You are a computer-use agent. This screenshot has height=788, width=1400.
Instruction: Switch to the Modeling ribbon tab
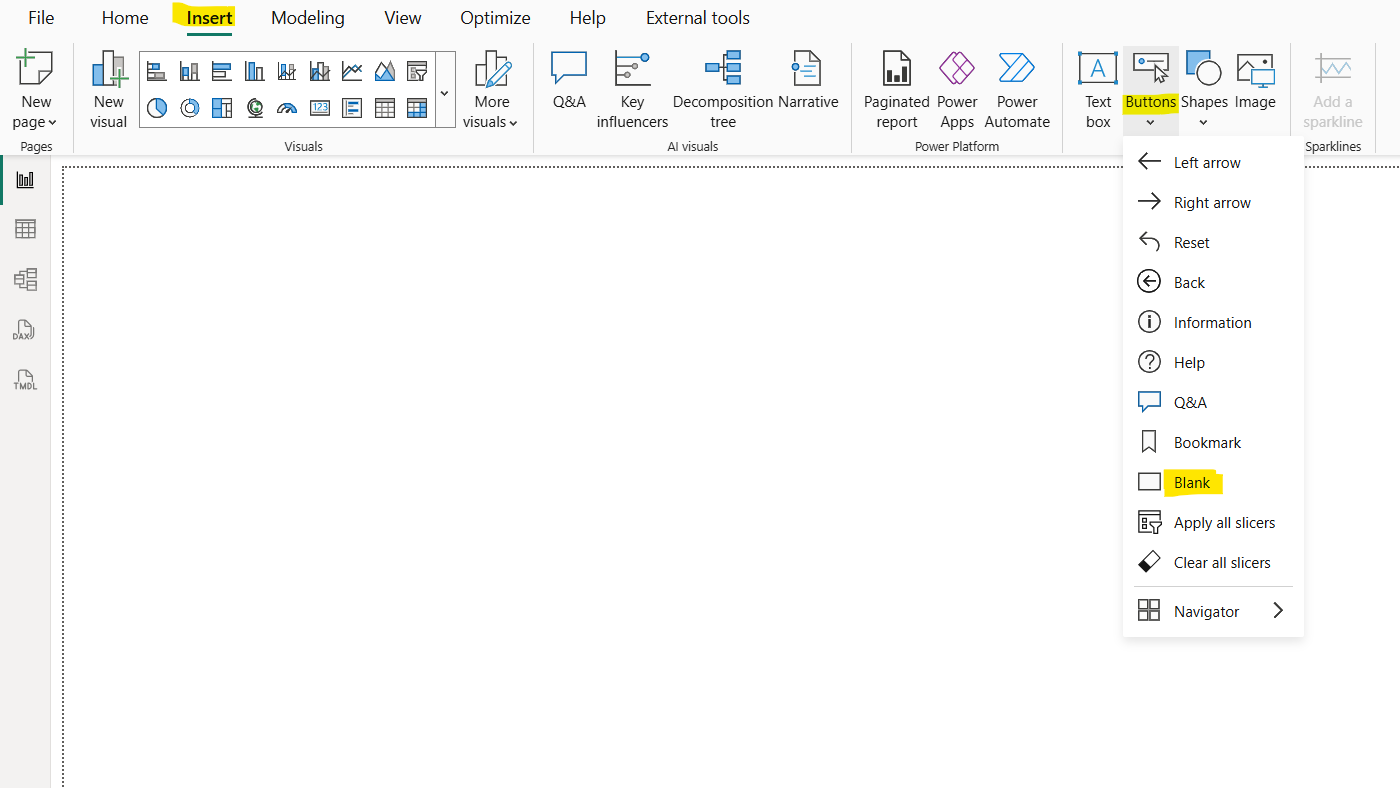(307, 17)
